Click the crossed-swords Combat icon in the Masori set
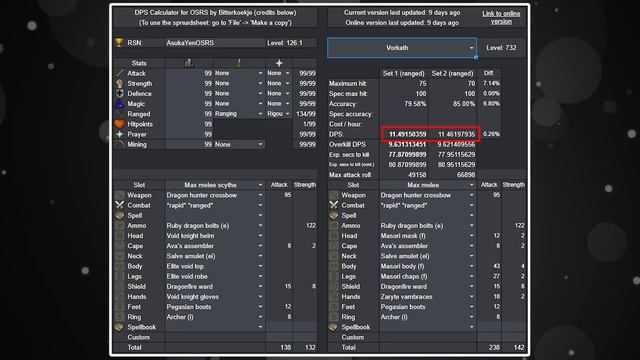This screenshot has height=360, width=640. point(334,205)
